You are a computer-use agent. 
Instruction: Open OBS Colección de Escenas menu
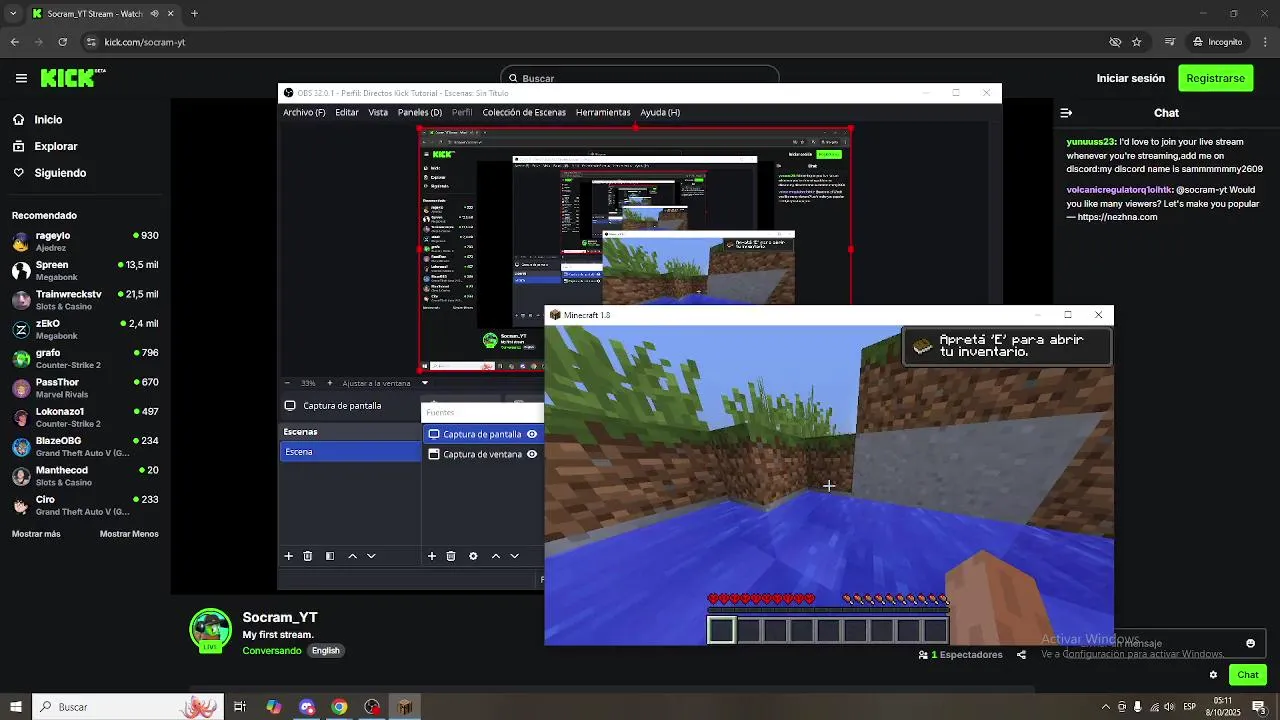[524, 112]
